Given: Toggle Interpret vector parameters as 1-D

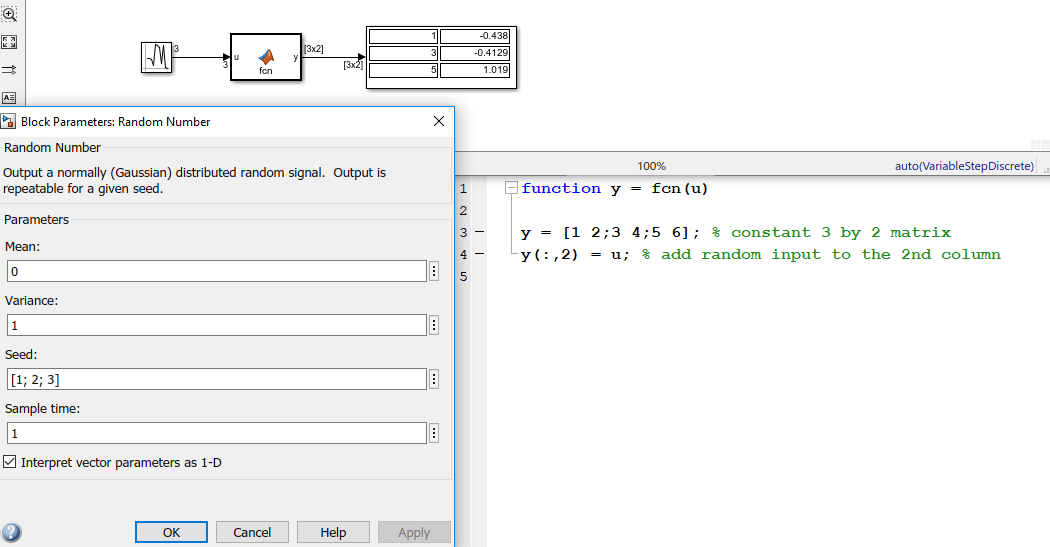Looking at the screenshot, I should point(9,462).
